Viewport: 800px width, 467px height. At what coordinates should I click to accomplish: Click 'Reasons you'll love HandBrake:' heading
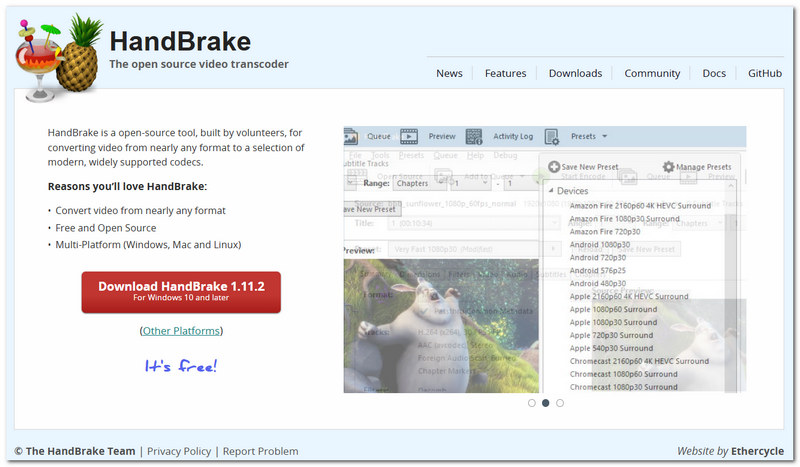(x=128, y=186)
